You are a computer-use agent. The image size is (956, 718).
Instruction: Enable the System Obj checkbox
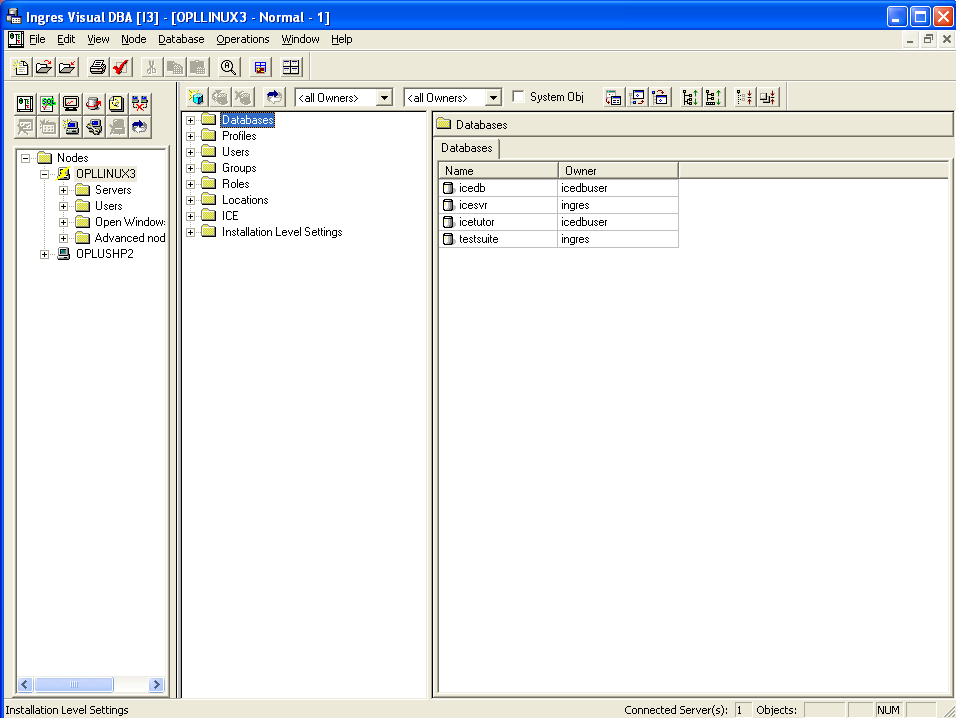[518, 96]
